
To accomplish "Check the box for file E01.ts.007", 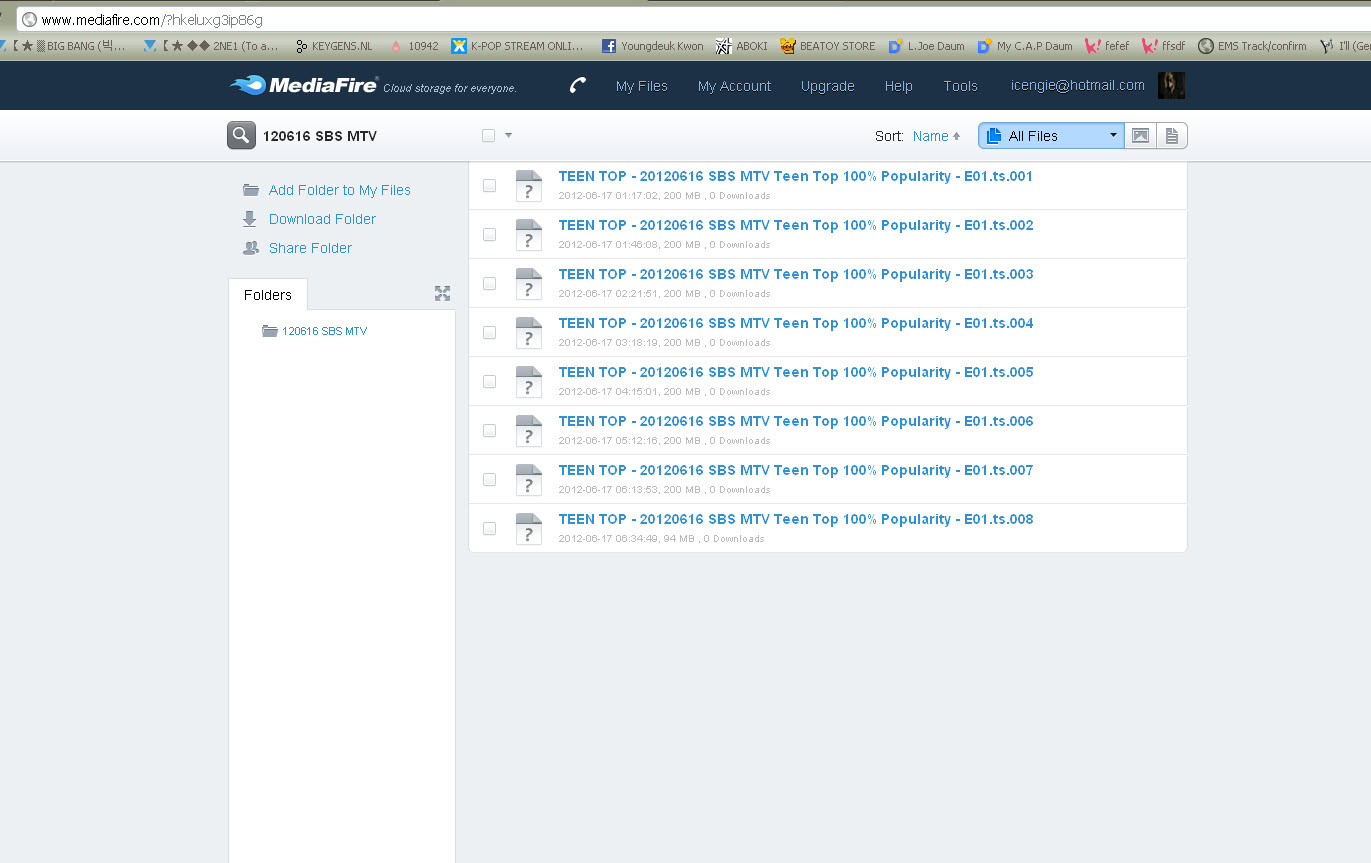I will 489,479.
